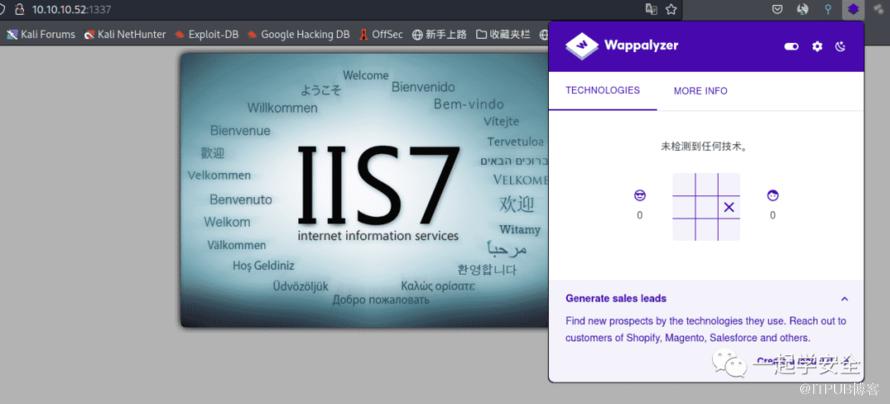Click the 未检测到任何技术 message text
Viewport: 890px width, 404px height.
coord(705,146)
